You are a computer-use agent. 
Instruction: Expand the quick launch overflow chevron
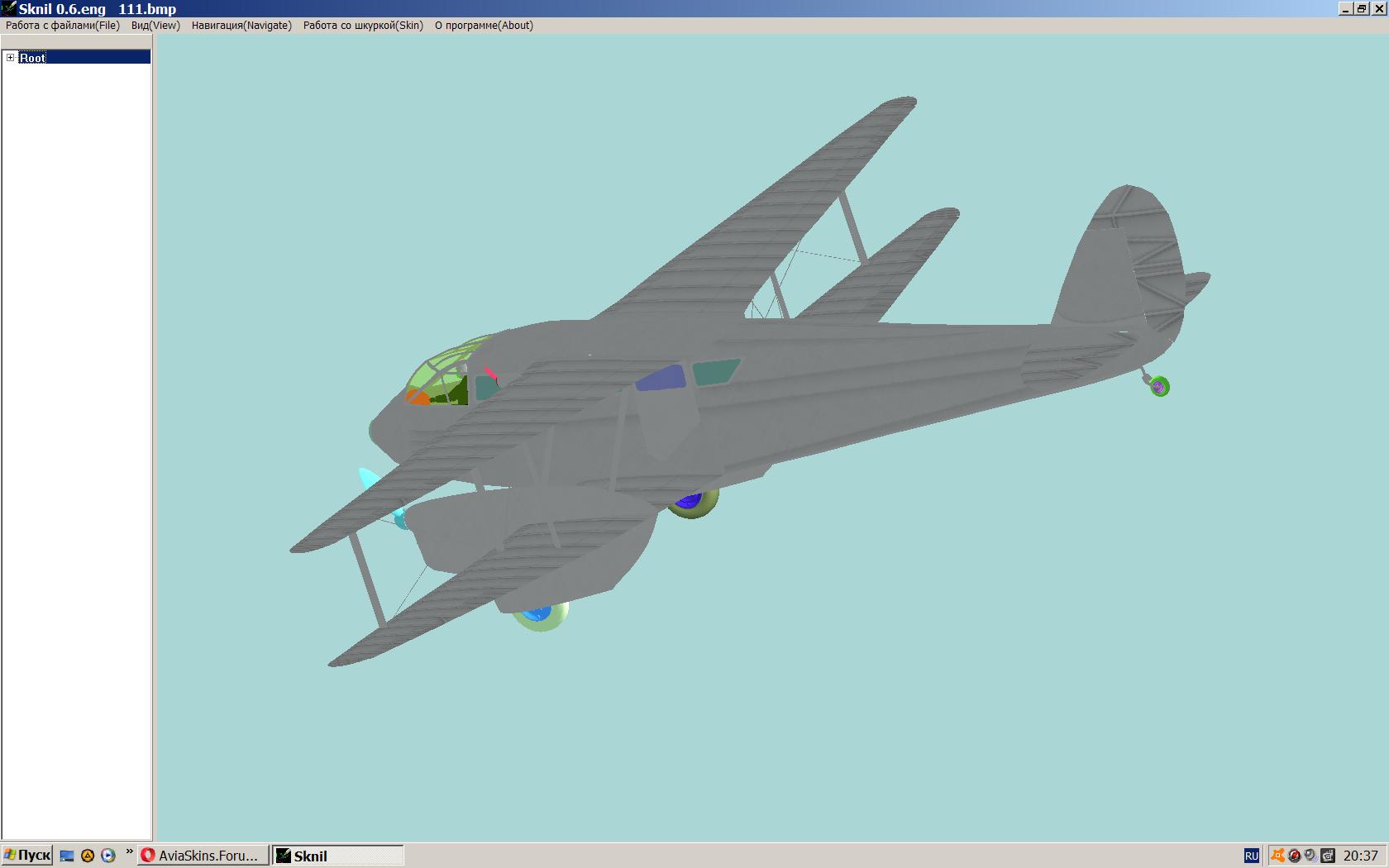point(129,852)
